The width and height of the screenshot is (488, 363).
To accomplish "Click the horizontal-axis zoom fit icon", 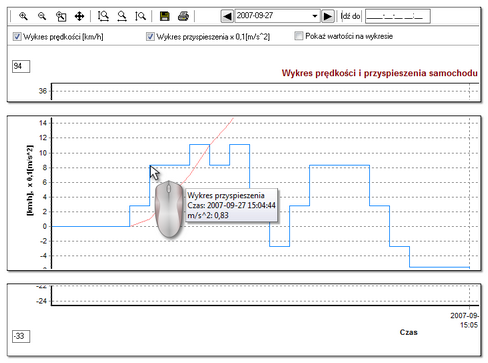I will tap(122, 16).
